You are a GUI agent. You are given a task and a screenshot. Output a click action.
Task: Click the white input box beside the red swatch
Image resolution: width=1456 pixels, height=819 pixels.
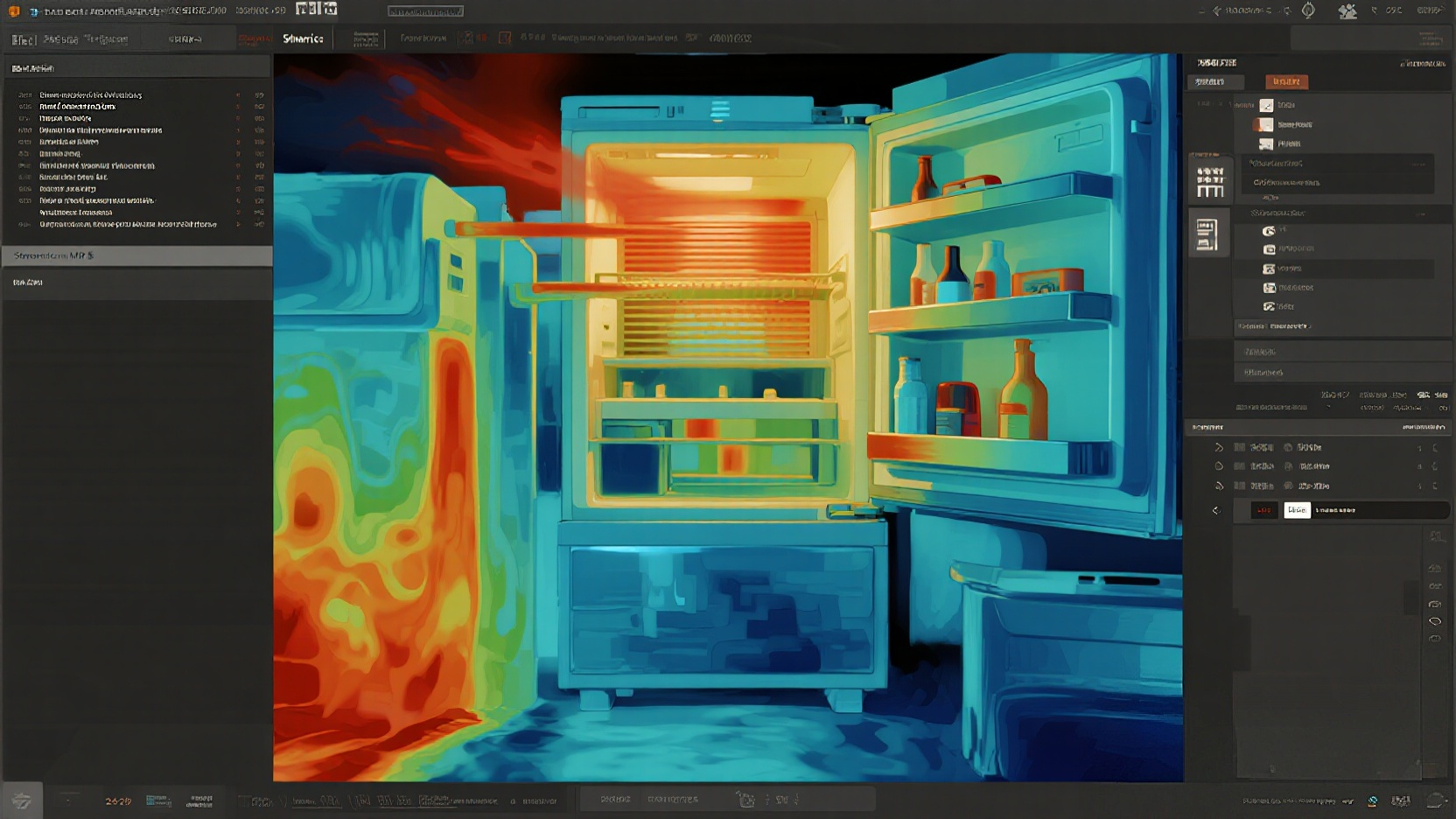coord(1297,510)
